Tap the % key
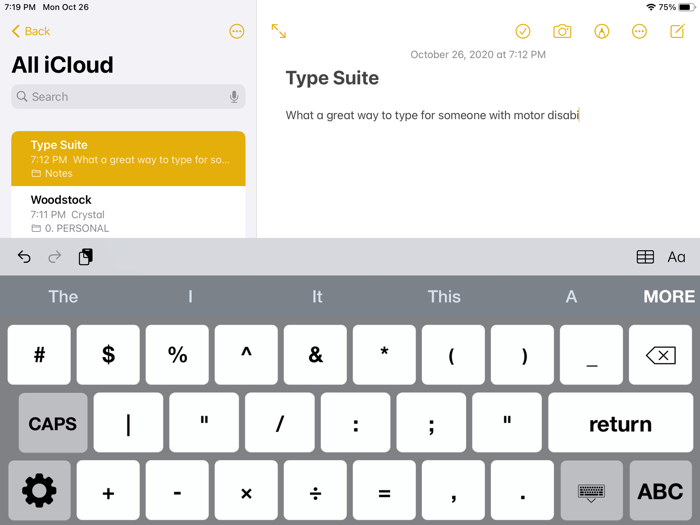Viewport: 700px width, 525px height. tap(177, 355)
